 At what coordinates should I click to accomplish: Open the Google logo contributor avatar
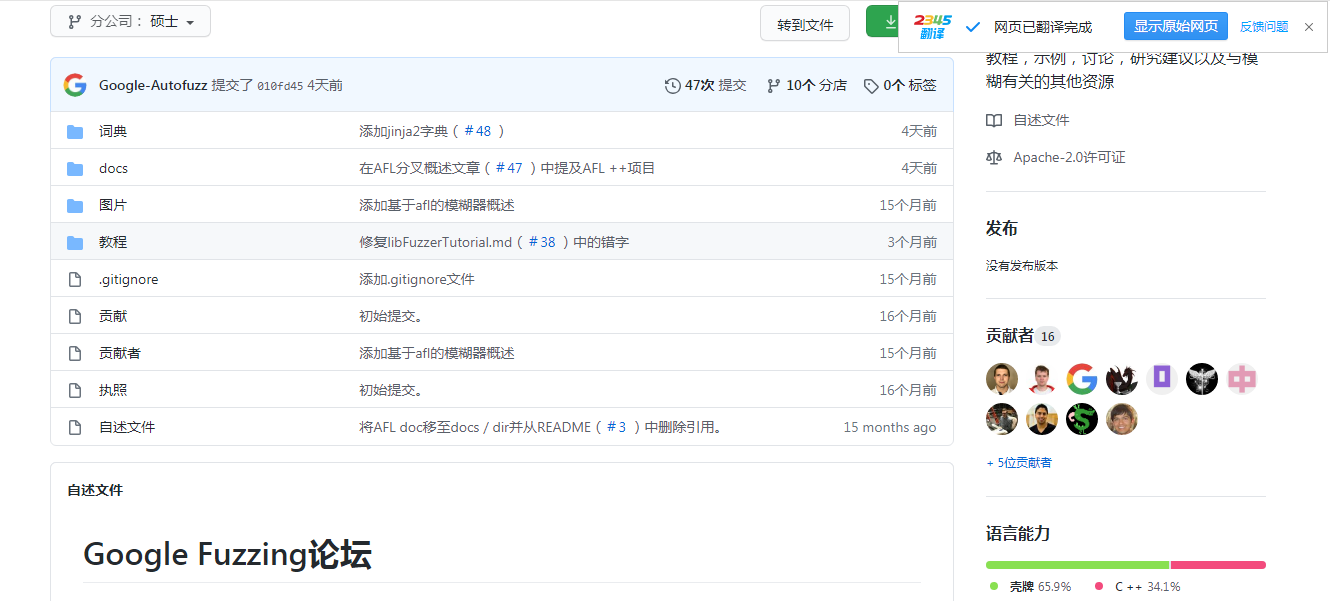1082,379
